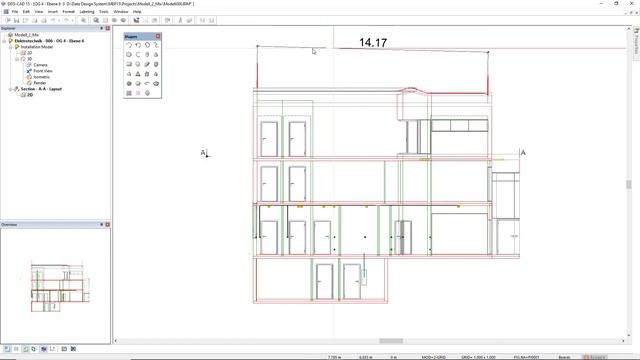This screenshot has width=640, height=360.
Task: Select the circle shape in the Shapes palette
Action: click(x=129, y=55)
